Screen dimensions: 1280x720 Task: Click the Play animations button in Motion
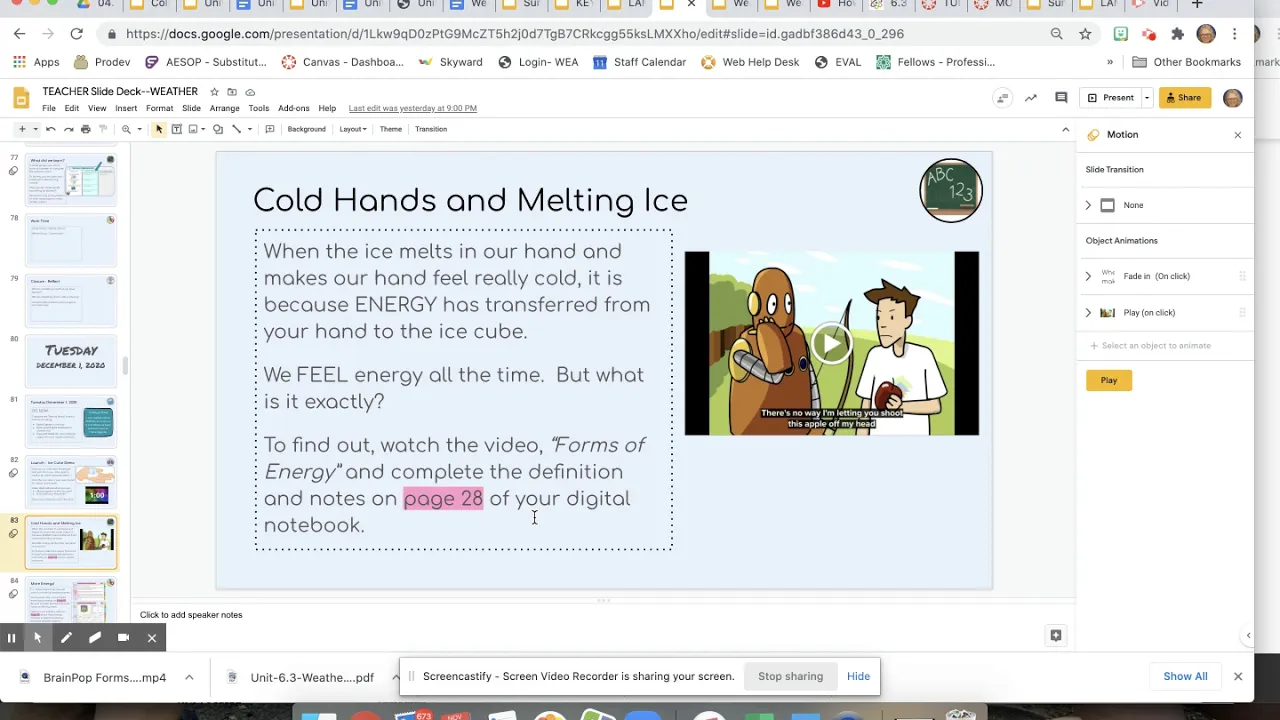point(1109,380)
